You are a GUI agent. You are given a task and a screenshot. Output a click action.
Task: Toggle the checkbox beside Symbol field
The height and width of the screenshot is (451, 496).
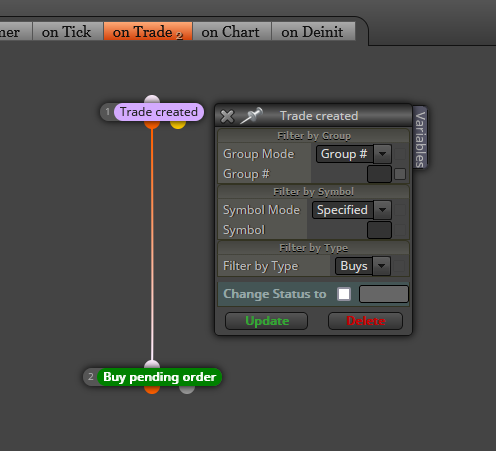[400, 230]
